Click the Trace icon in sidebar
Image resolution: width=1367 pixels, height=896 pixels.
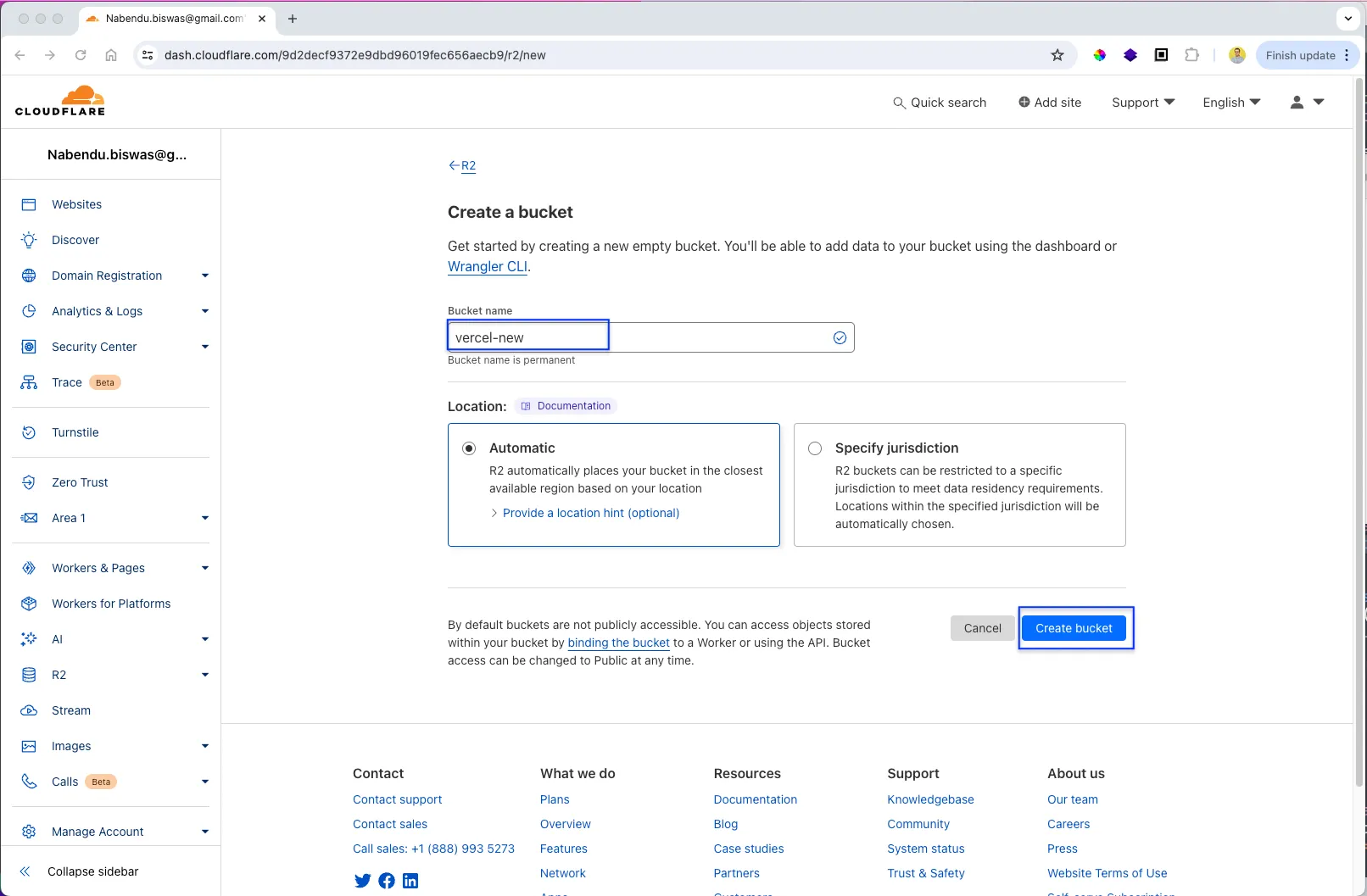[x=29, y=382]
